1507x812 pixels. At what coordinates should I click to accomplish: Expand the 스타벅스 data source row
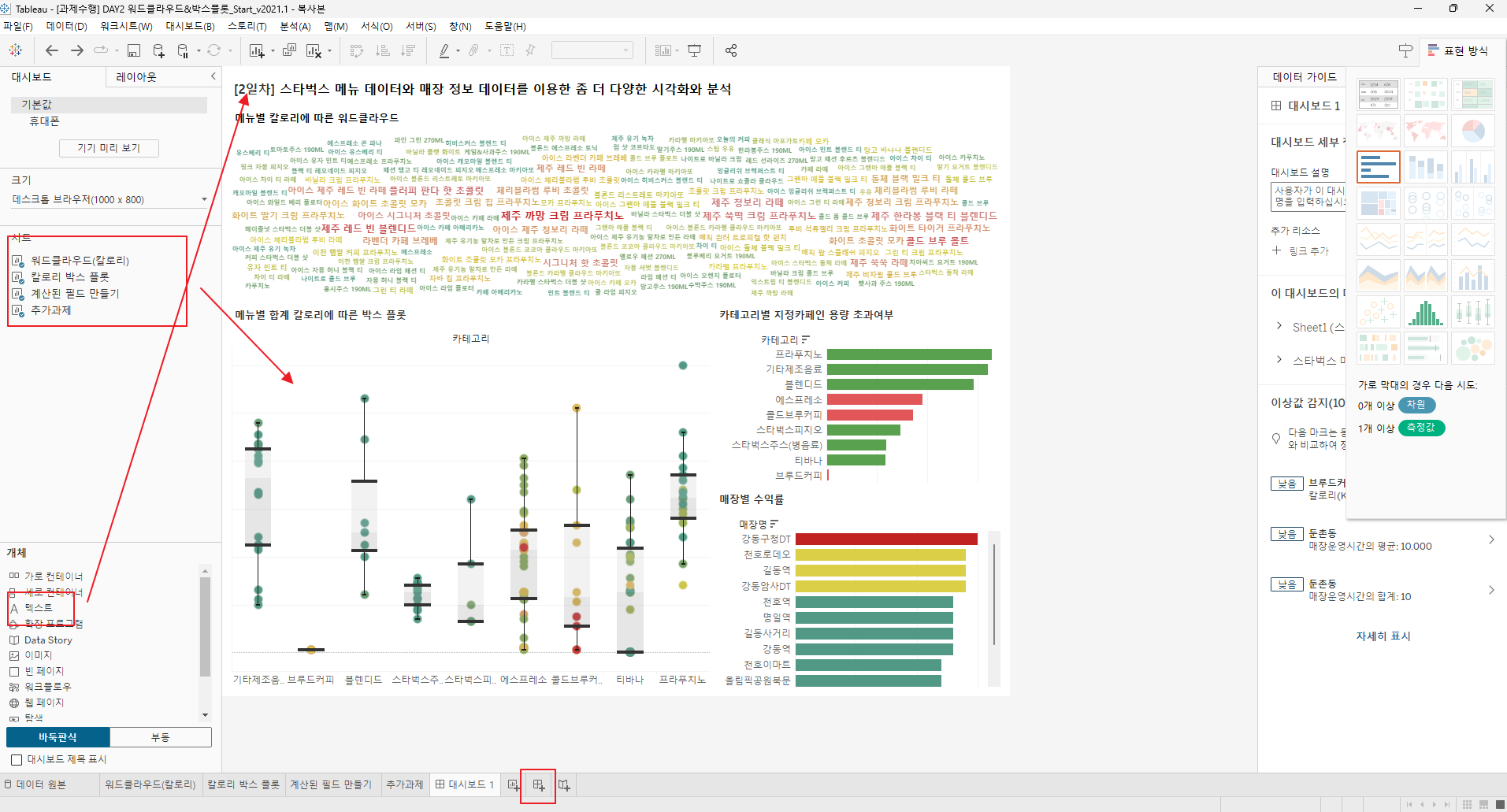(x=1279, y=358)
